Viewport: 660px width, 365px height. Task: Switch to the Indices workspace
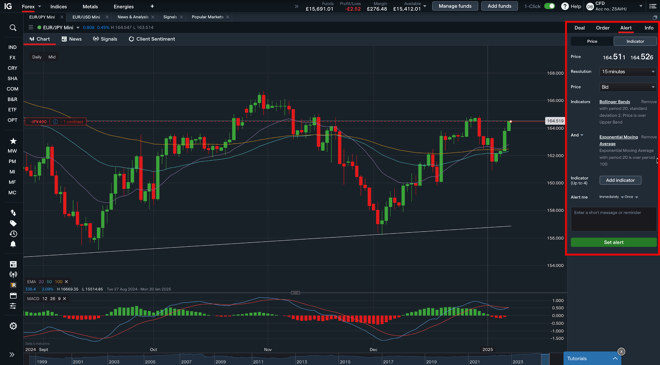coord(59,7)
